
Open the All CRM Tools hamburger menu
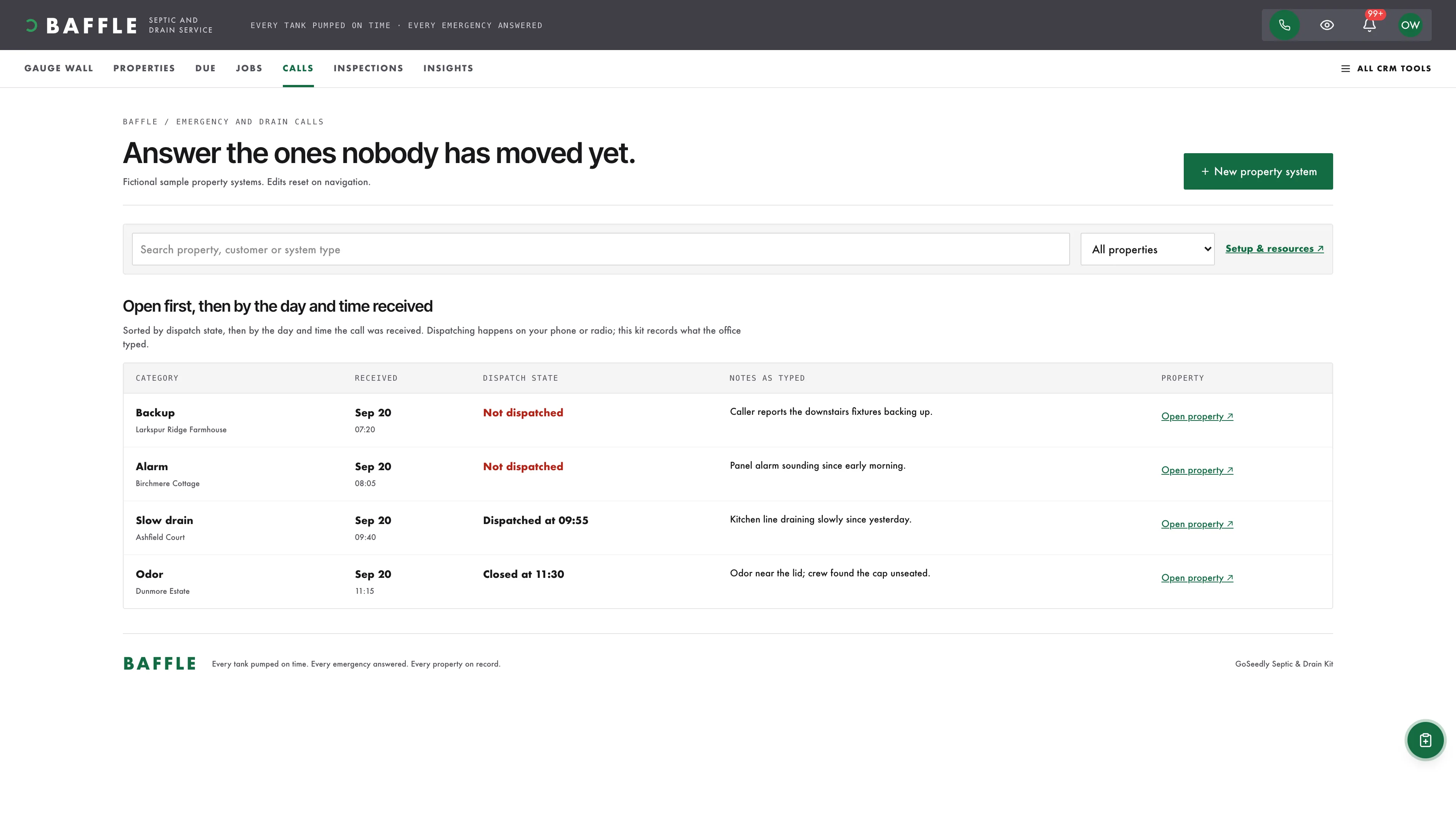(x=1386, y=68)
